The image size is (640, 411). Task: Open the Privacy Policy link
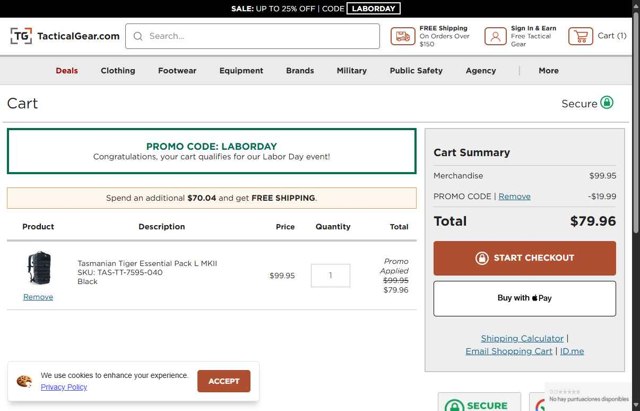point(64,387)
